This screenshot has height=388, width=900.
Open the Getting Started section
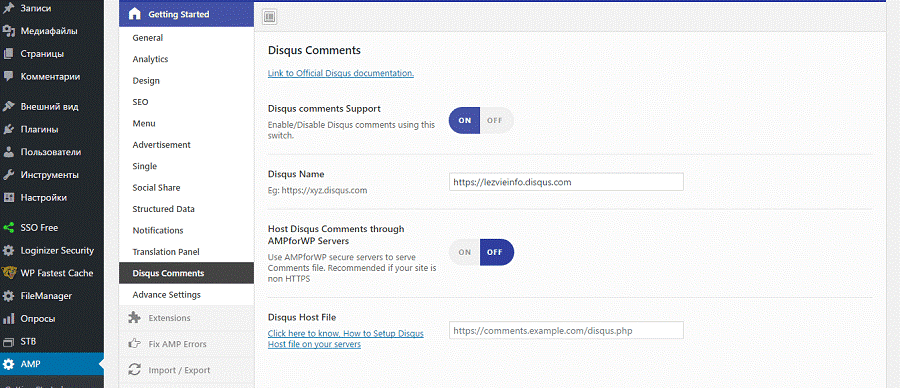[187, 14]
